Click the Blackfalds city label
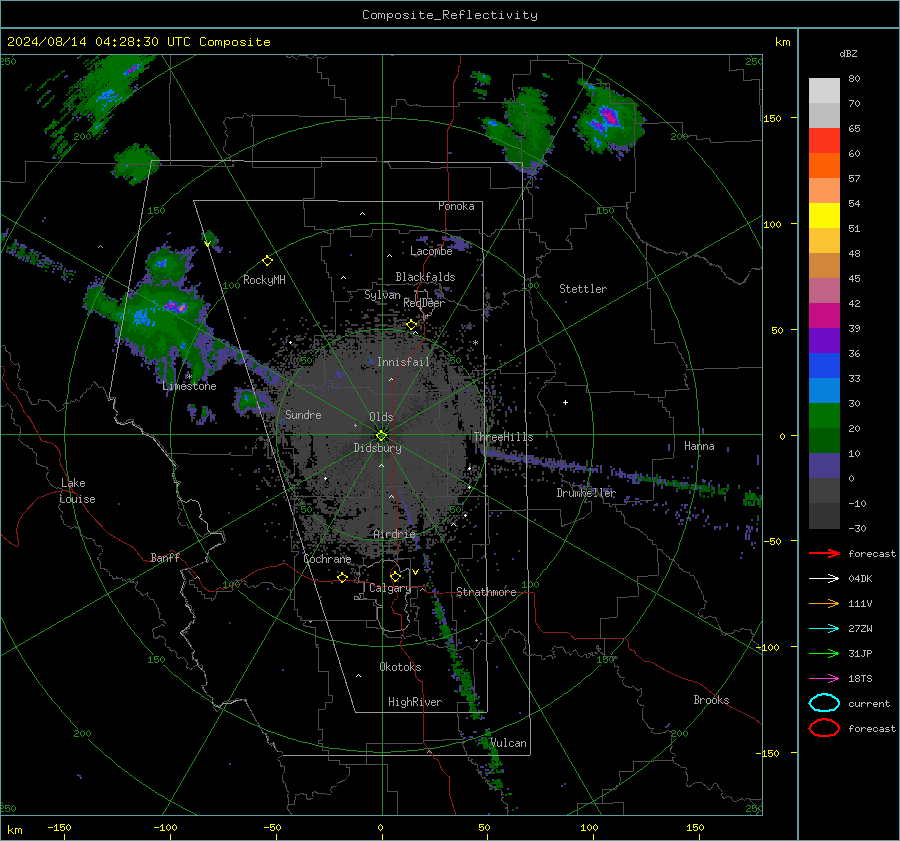The image size is (900, 841). coord(425,277)
